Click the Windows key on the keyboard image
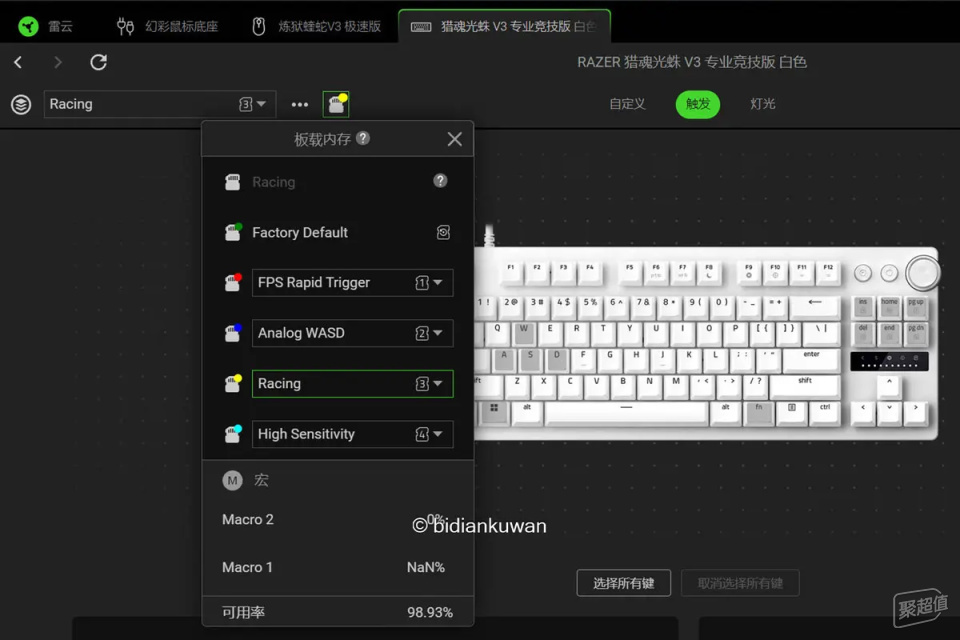This screenshot has width=960, height=640. [493, 412]
